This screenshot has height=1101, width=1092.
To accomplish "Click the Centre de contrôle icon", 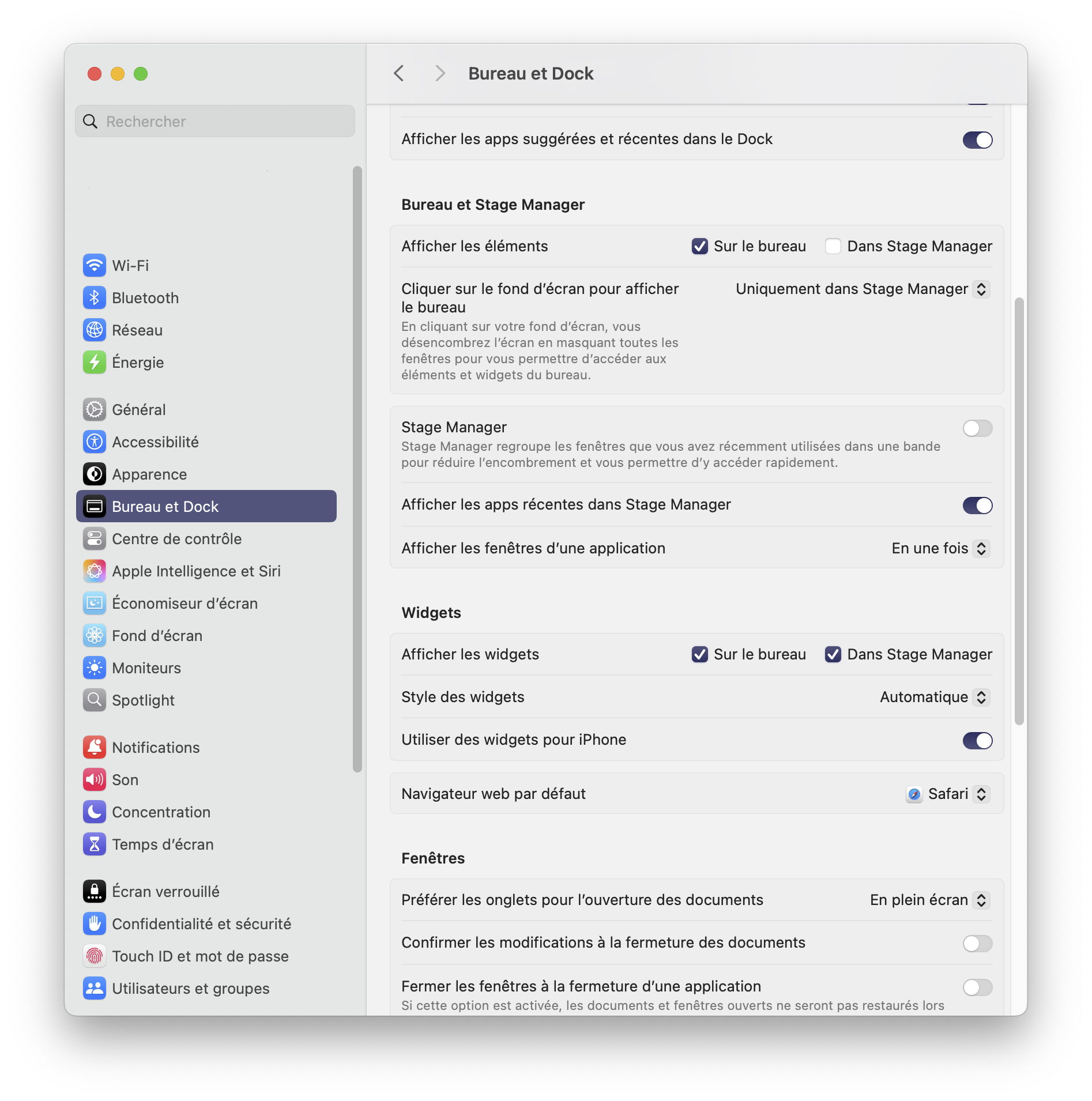I will 95,539.
